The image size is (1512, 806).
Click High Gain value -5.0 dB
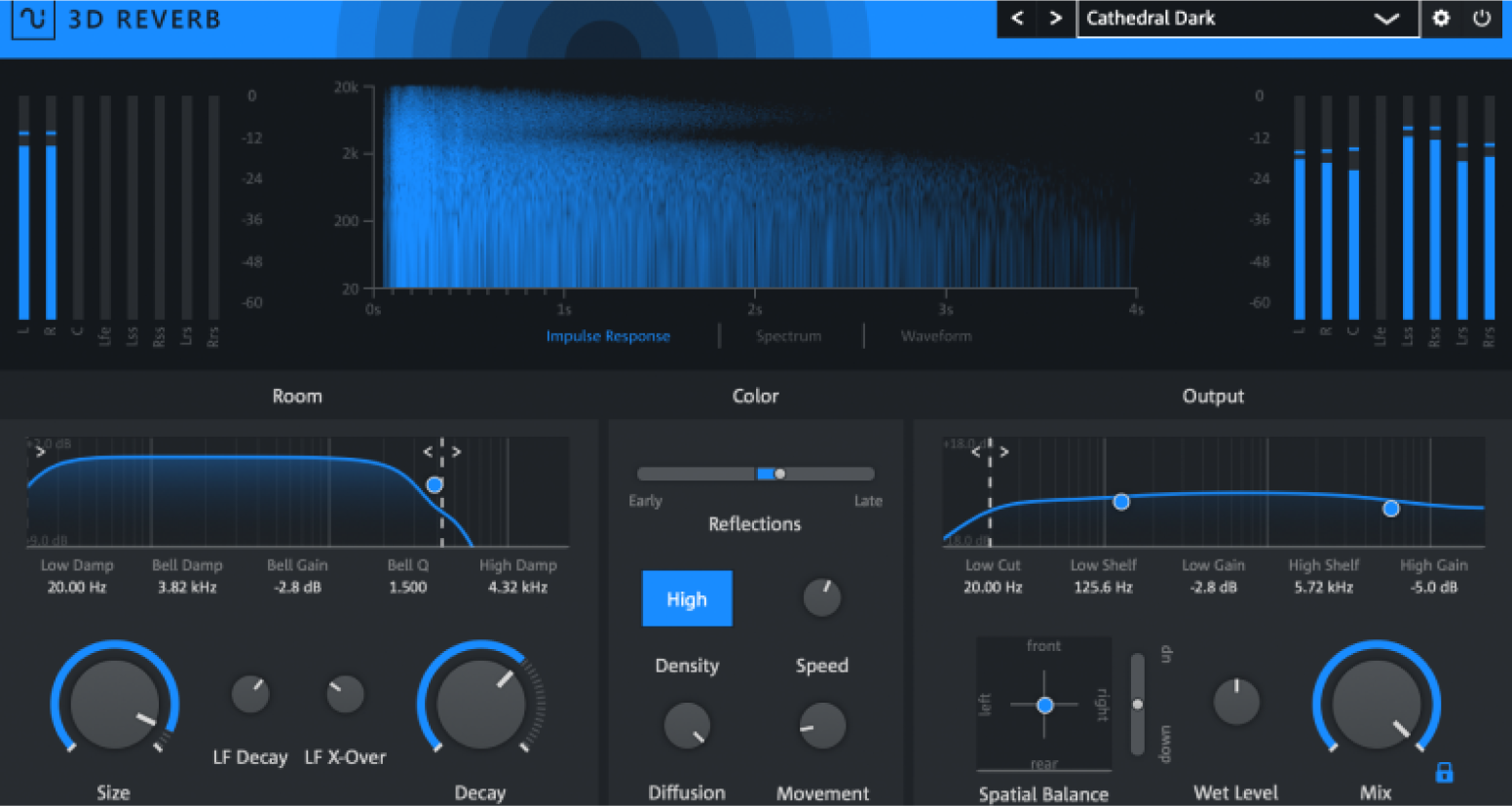pyautogui.click(x=1433, y=587)
